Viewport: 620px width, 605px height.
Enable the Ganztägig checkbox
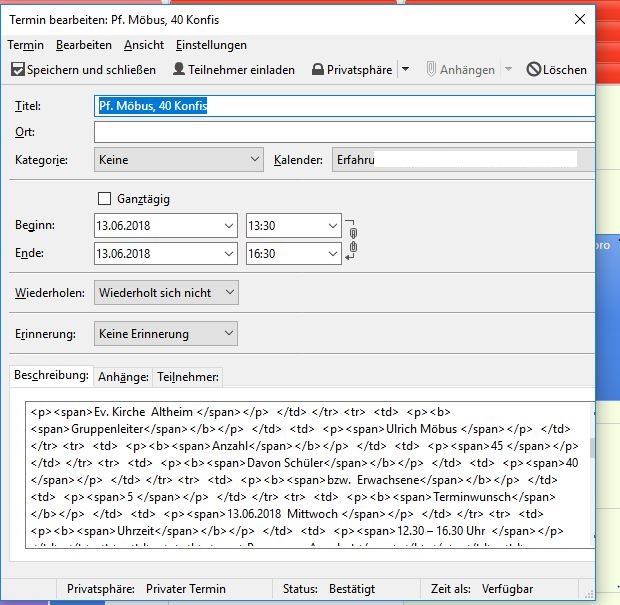(105, 199)
